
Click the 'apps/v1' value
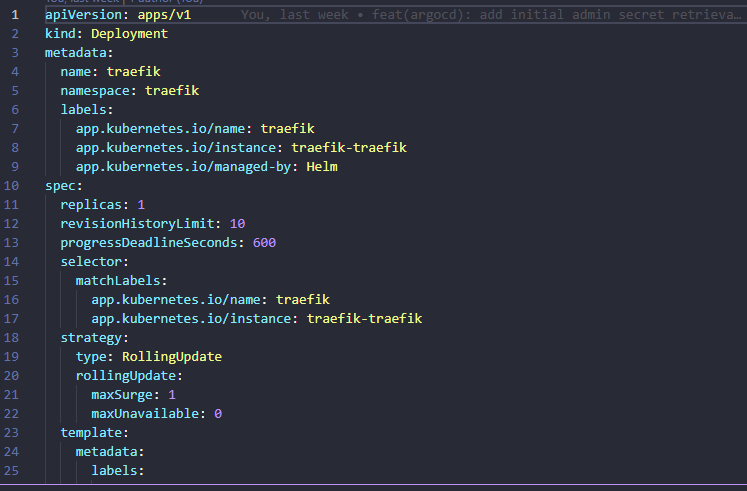[x=164, y=15]
